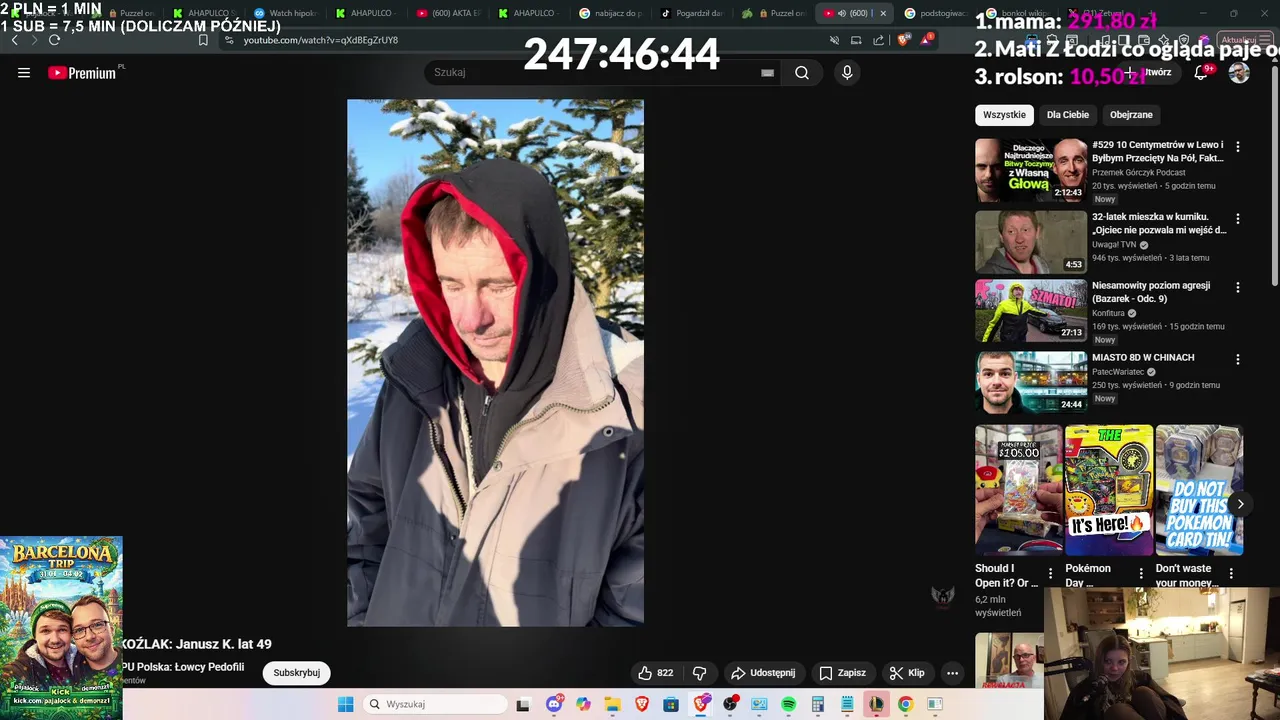Click the Wyszukaj taskbar search box
The height and width of the screenshot is (720, 1280).
(x=436, y=704)
